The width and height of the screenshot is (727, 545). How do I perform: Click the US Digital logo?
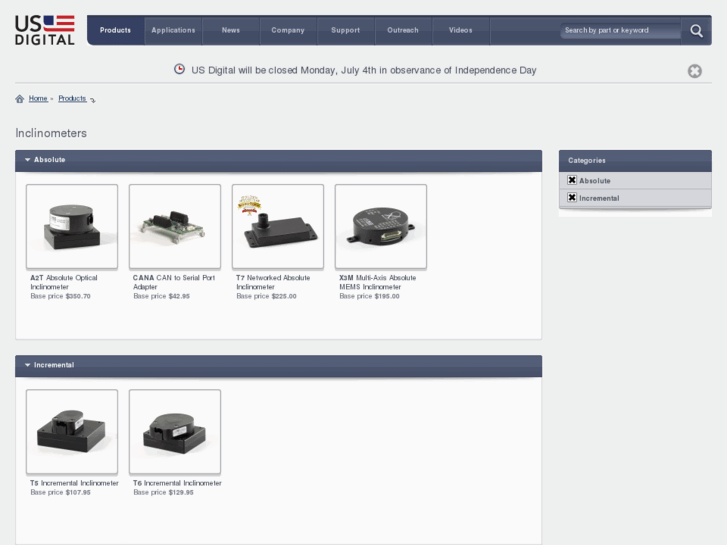click(x=45, y=30)
